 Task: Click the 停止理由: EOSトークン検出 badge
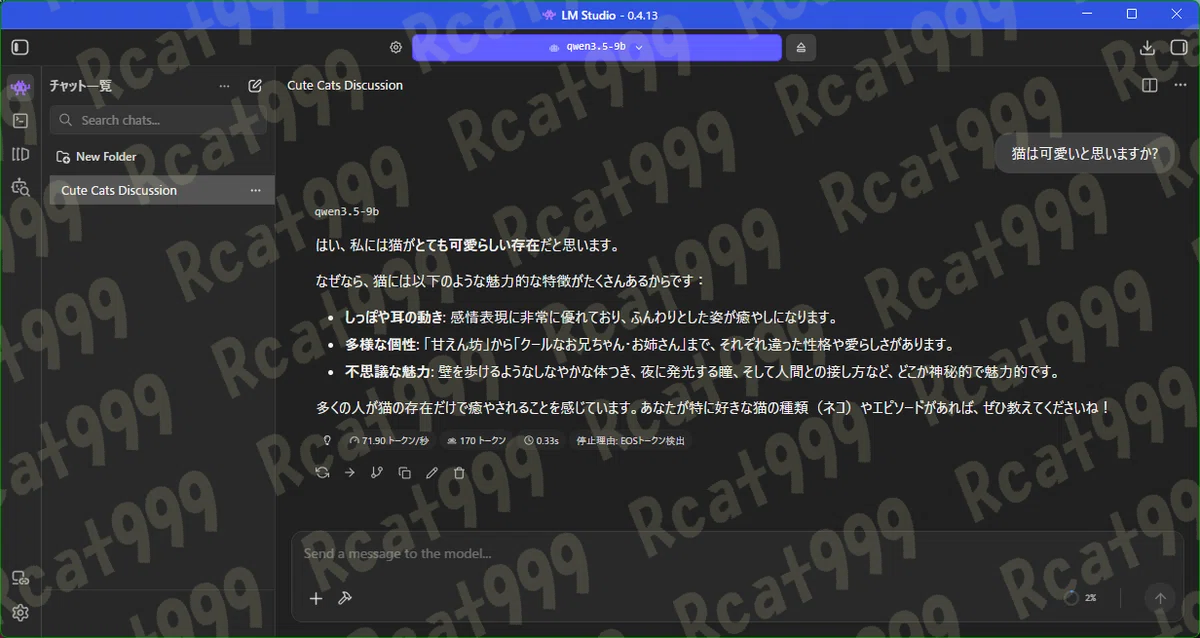point(631,441)
